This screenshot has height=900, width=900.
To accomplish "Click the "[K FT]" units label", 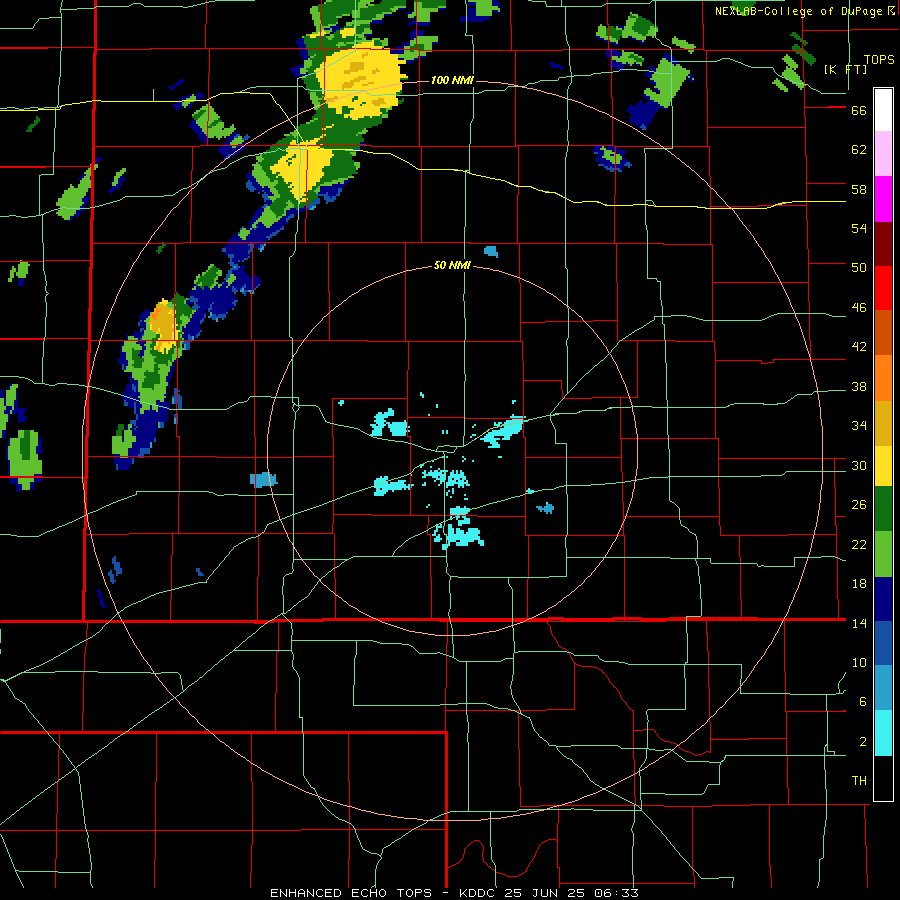I will 845,69.
